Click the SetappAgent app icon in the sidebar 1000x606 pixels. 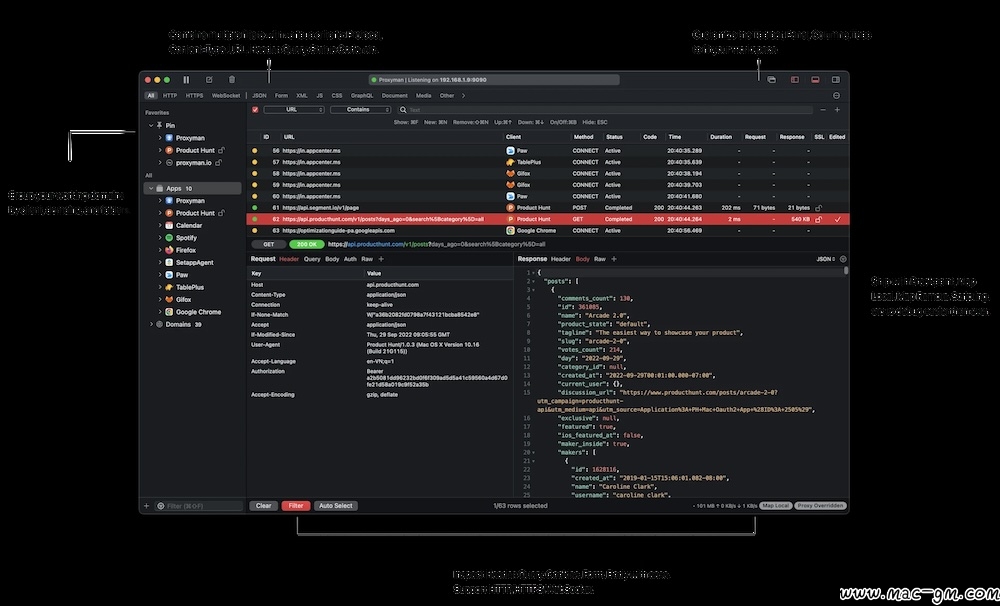pyautogui.click(x=169, y=262)
